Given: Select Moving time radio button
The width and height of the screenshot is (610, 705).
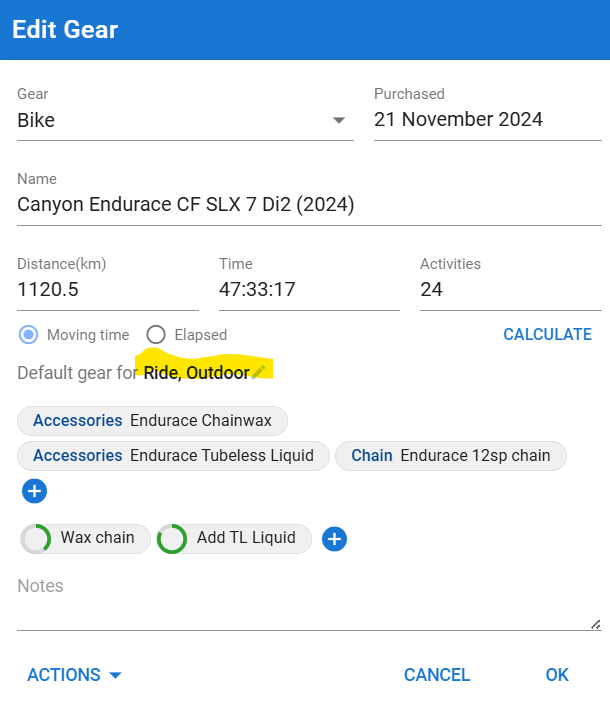Looking at the screenshot, I should [x=28, y=335].
